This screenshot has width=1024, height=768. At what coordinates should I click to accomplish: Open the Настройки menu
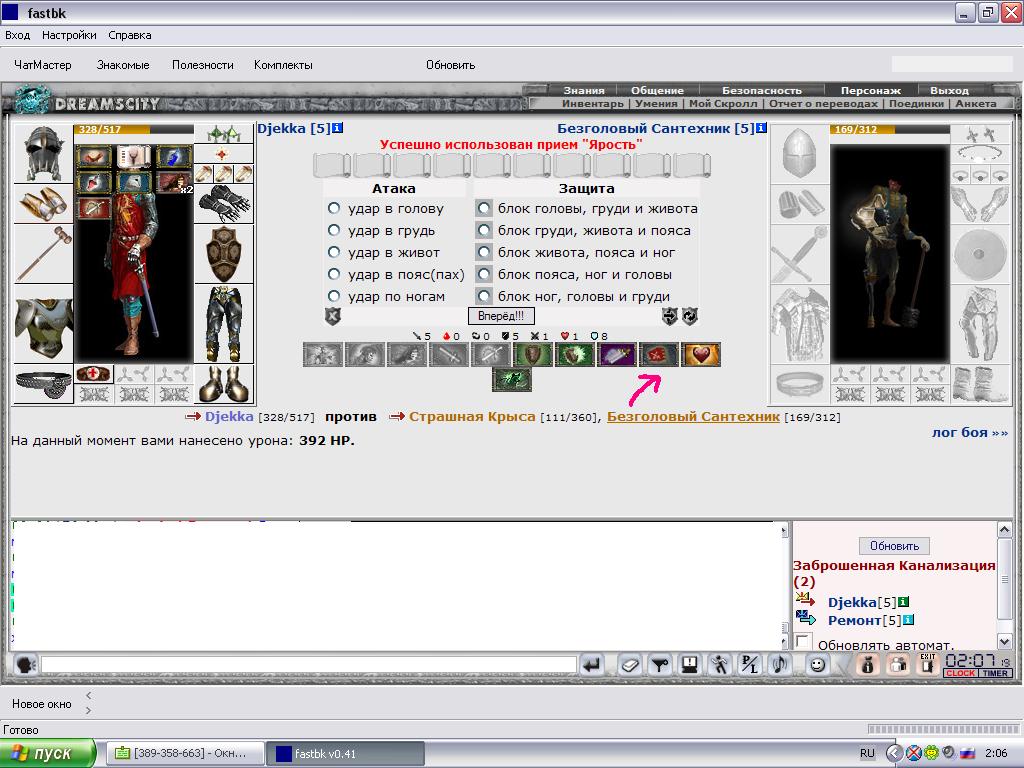[69, 35]
